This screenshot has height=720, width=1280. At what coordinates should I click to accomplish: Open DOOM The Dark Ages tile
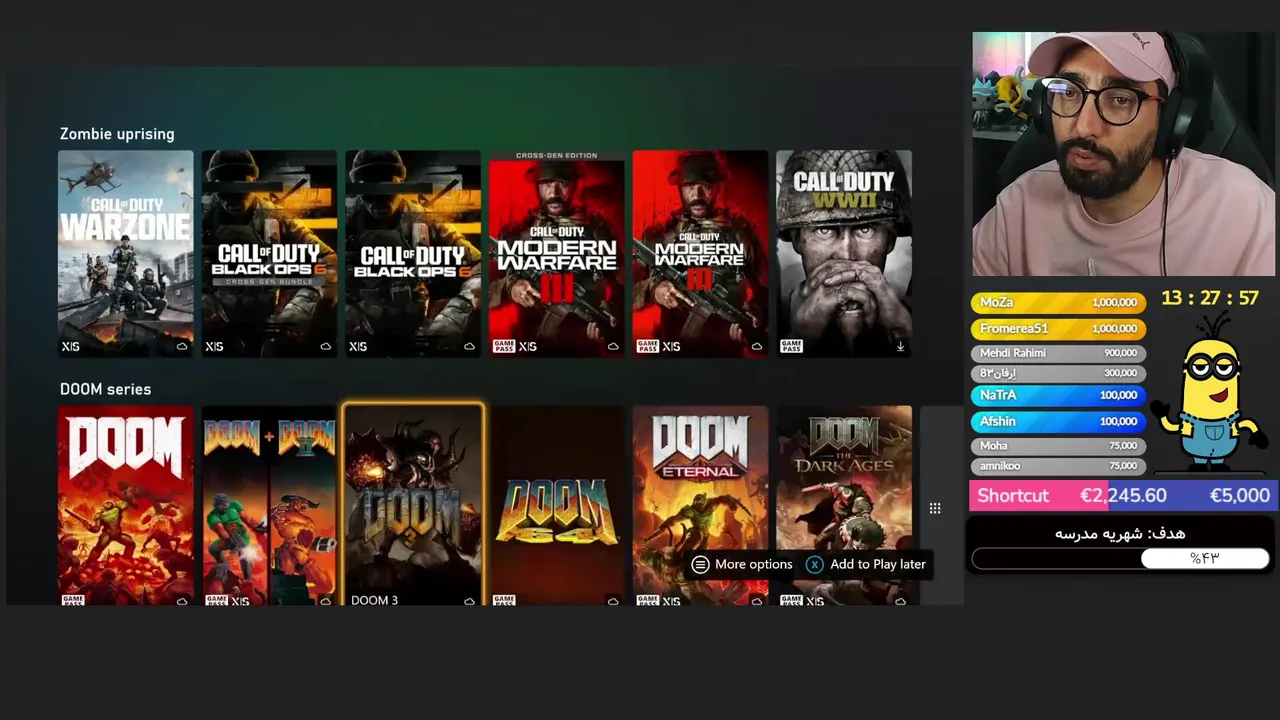[x=844, y=506]
